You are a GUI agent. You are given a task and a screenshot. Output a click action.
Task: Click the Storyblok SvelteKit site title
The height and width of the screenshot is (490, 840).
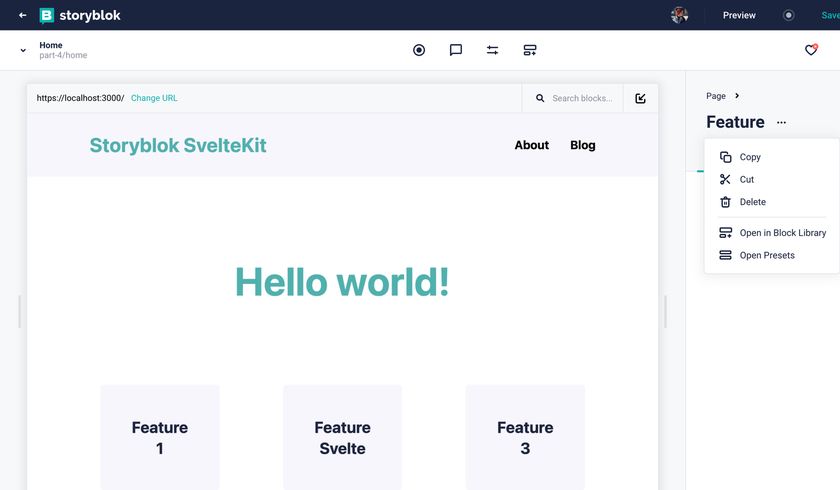[178, 145]
